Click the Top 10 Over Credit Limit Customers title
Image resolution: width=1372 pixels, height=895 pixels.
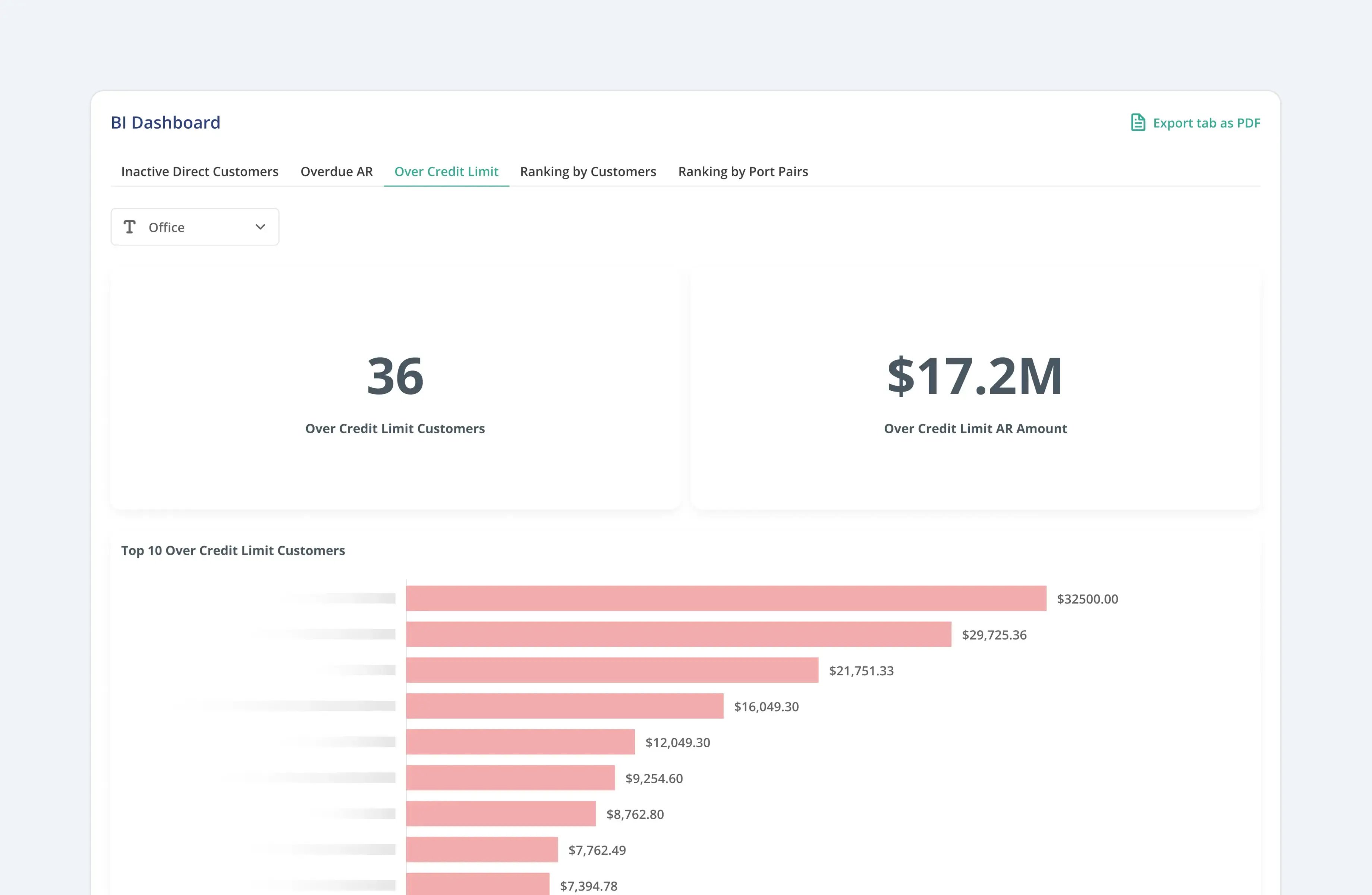coord(233,551)
